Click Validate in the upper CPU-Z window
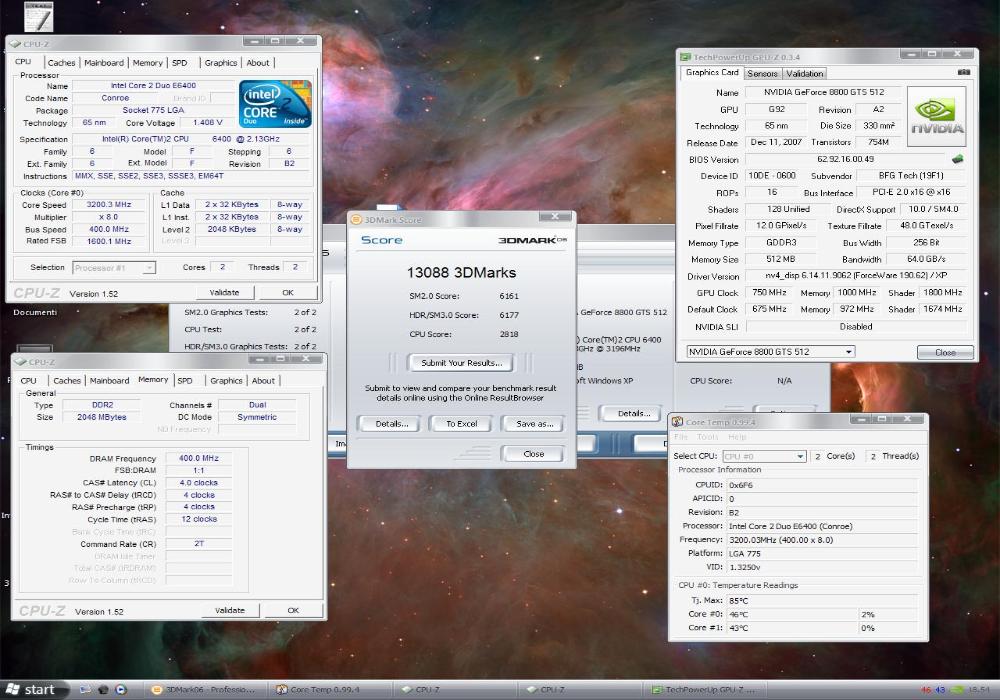The image size is (1000, 700). pyautogui.click(x=224, y=293)
